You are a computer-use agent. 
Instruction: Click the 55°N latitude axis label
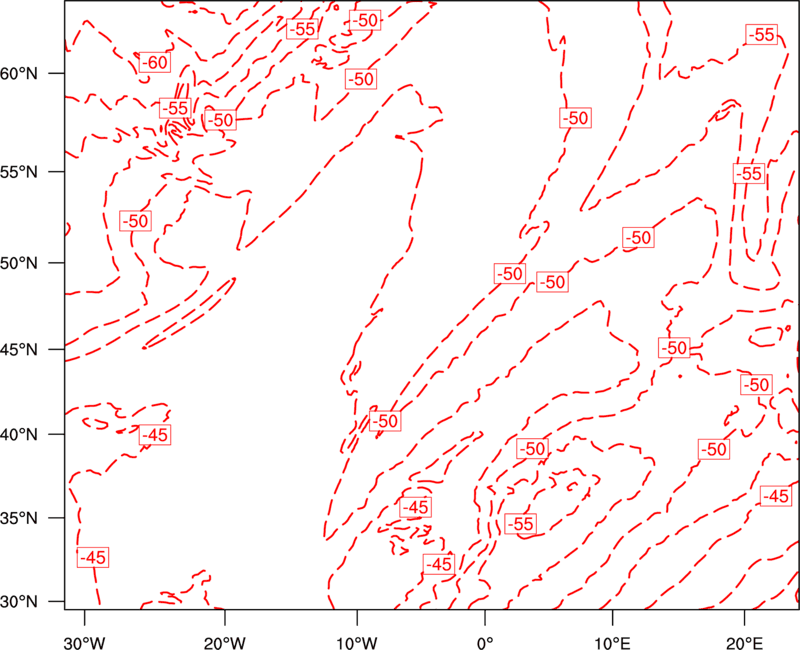pos(19,172)
